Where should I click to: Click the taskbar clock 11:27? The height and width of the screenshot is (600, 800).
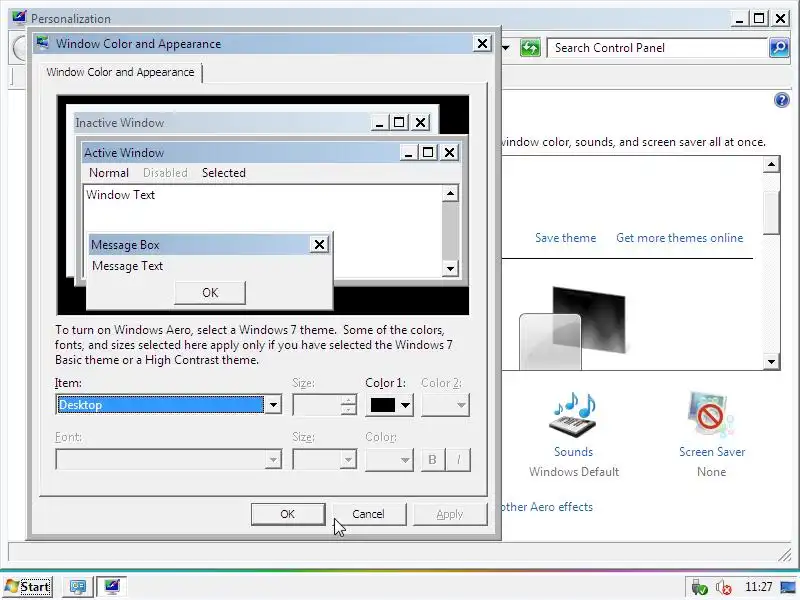coord(759,587)
